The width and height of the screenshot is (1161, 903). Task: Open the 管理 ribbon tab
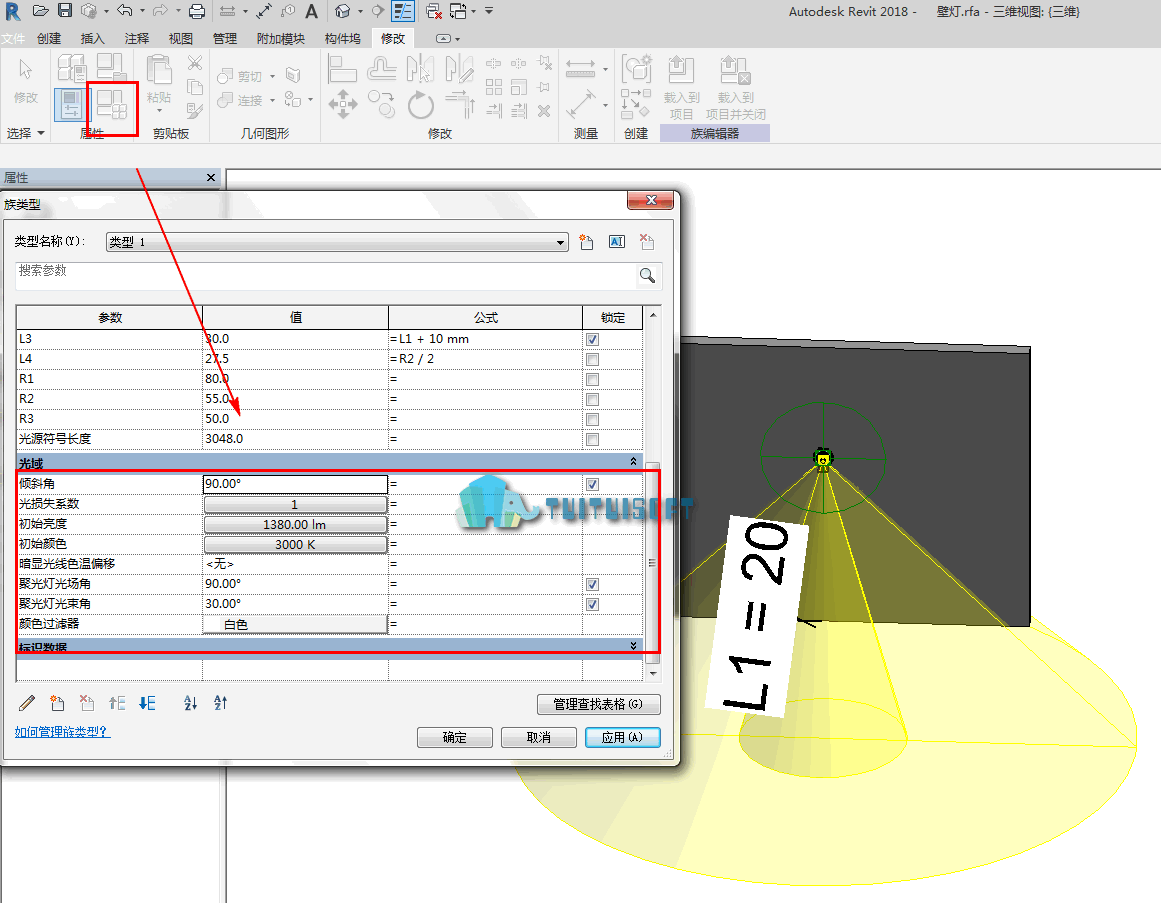(x=224, y=38)
